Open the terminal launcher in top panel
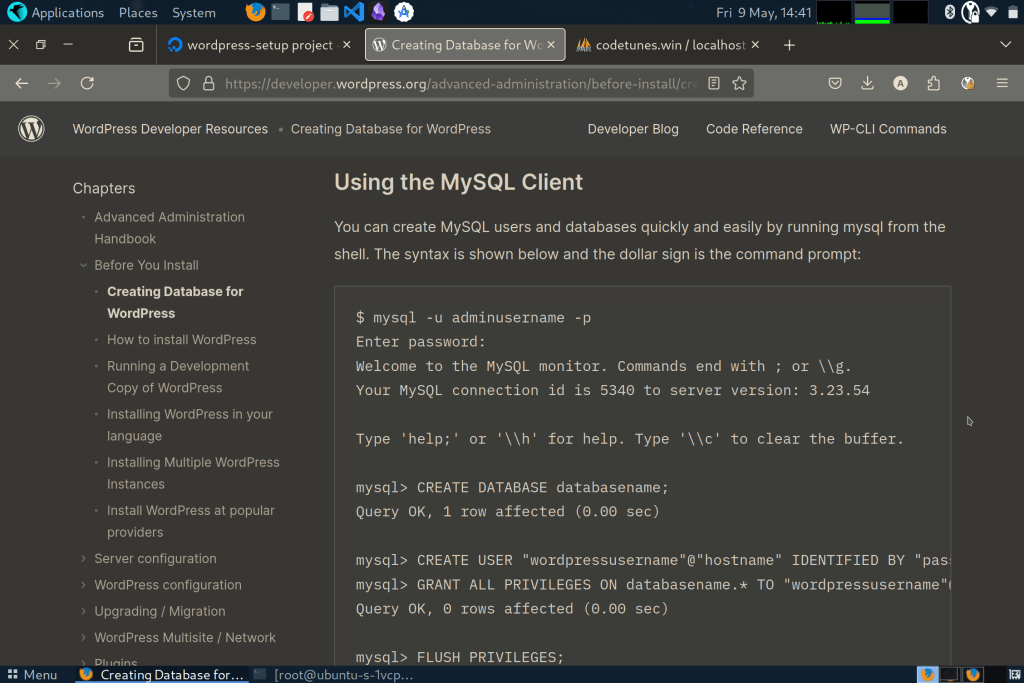This screenshot has width=1024, height=683. point(280,12)
